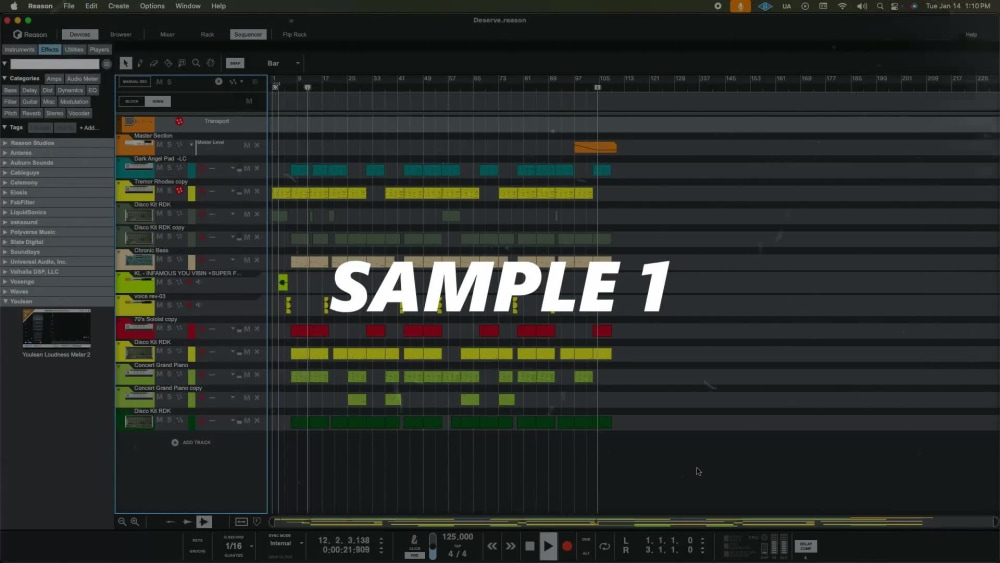
Task: Select the Pencil tool
Action: click(140, 63)
